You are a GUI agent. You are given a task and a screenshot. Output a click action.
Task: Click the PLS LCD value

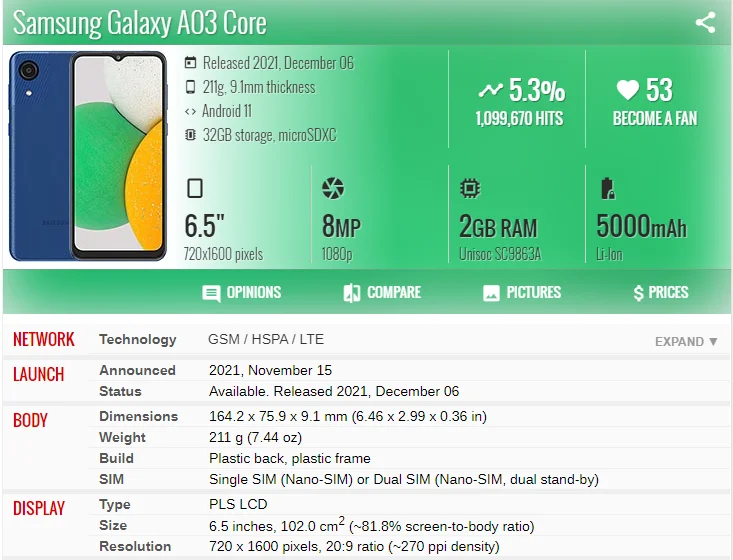tap(238, 504)
